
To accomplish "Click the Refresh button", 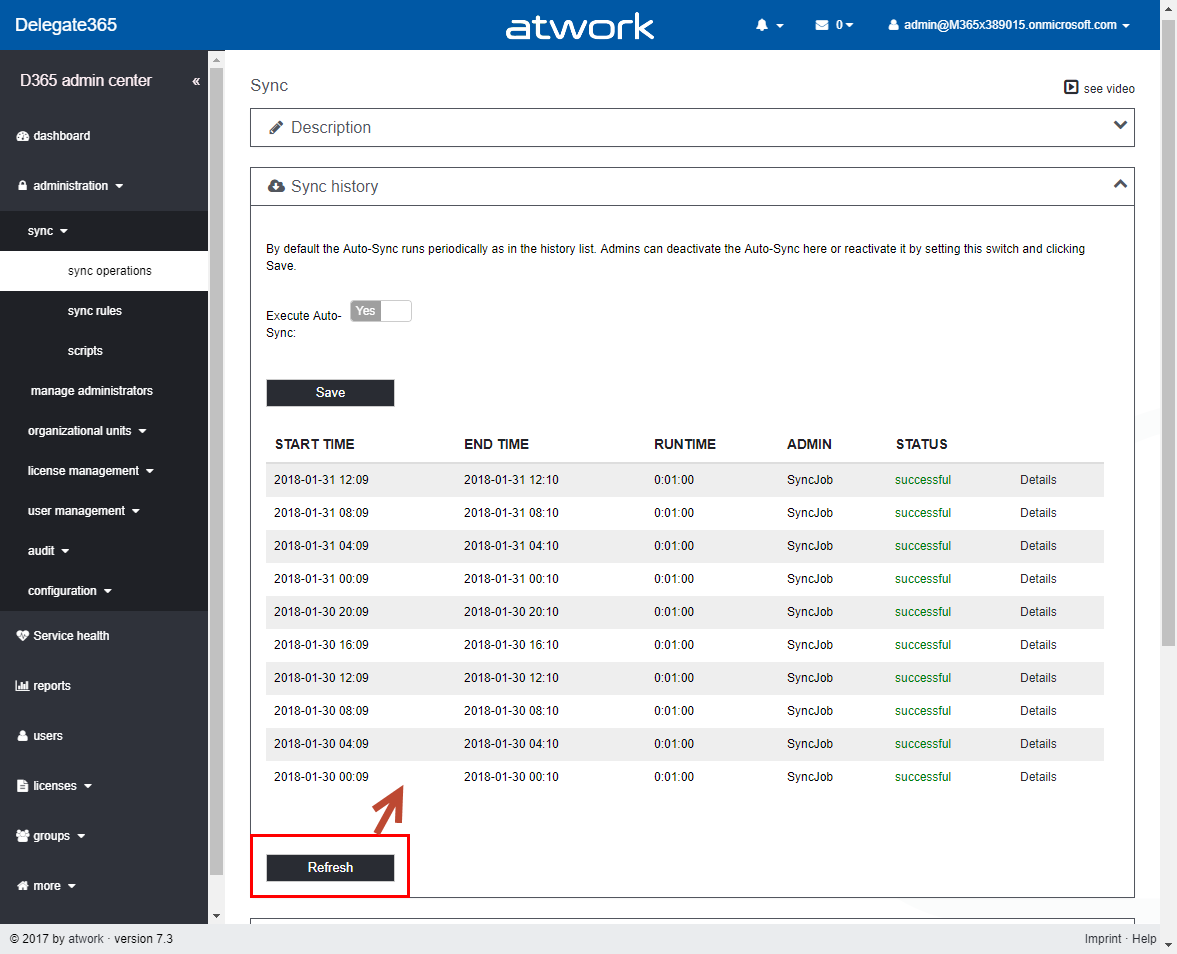I will coord(330,868).
